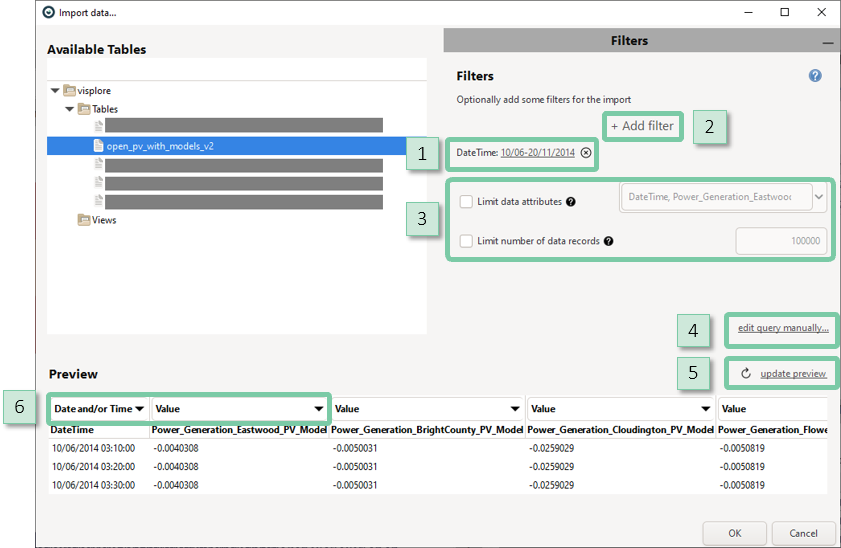Edit the DateTime 10/06-20/11/2014 filter range link
841x548 pixels.
point(537,153)
